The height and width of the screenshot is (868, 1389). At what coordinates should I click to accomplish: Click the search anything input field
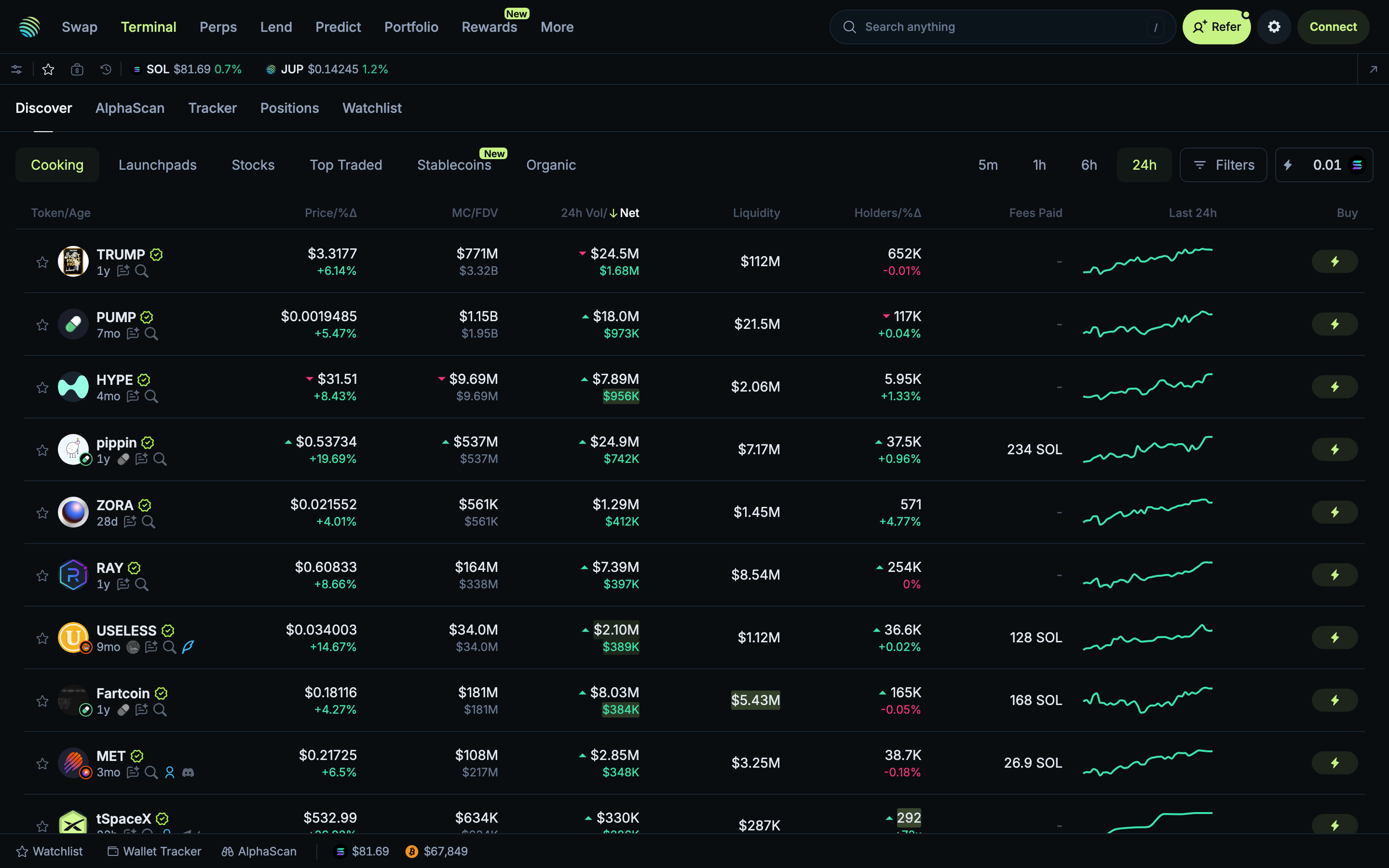coord(1002,27)
